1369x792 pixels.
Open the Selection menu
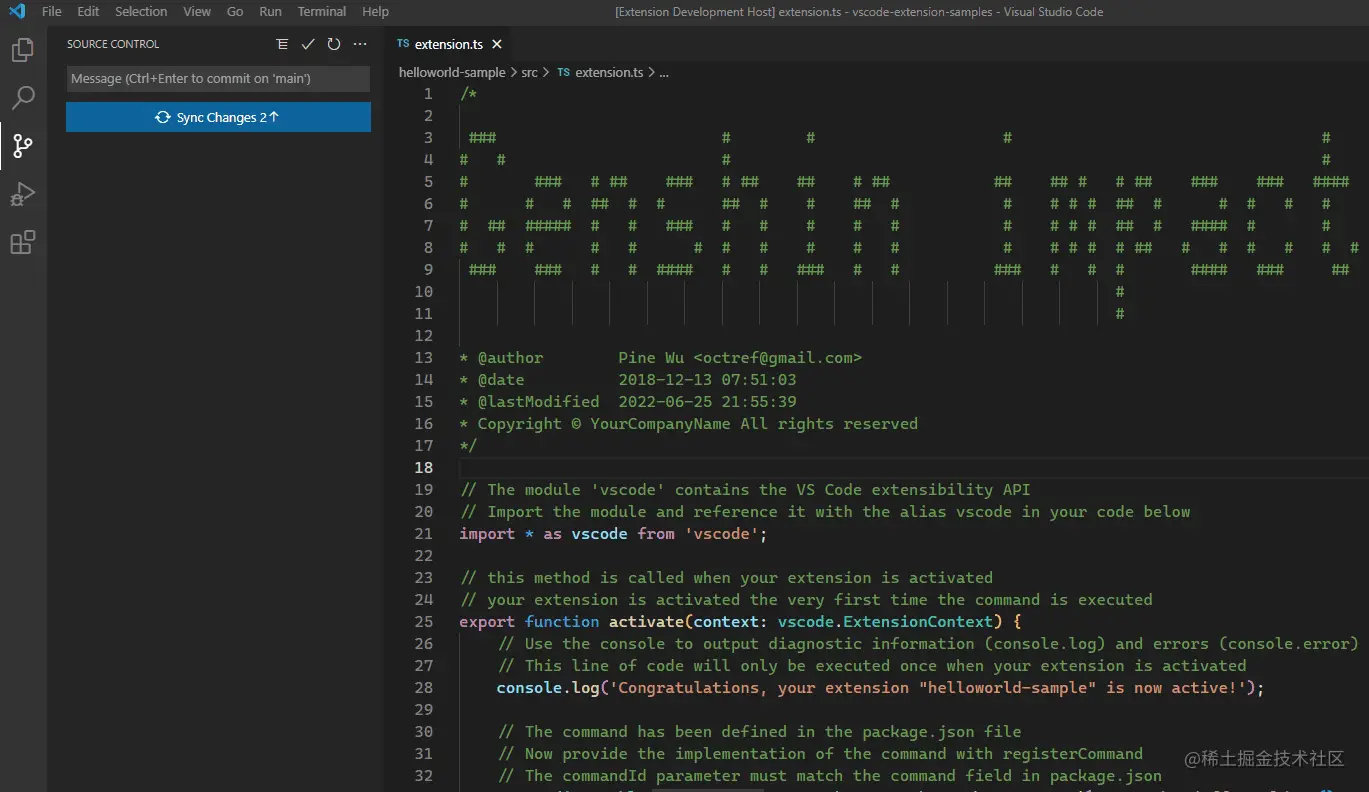tap(141, 12)
